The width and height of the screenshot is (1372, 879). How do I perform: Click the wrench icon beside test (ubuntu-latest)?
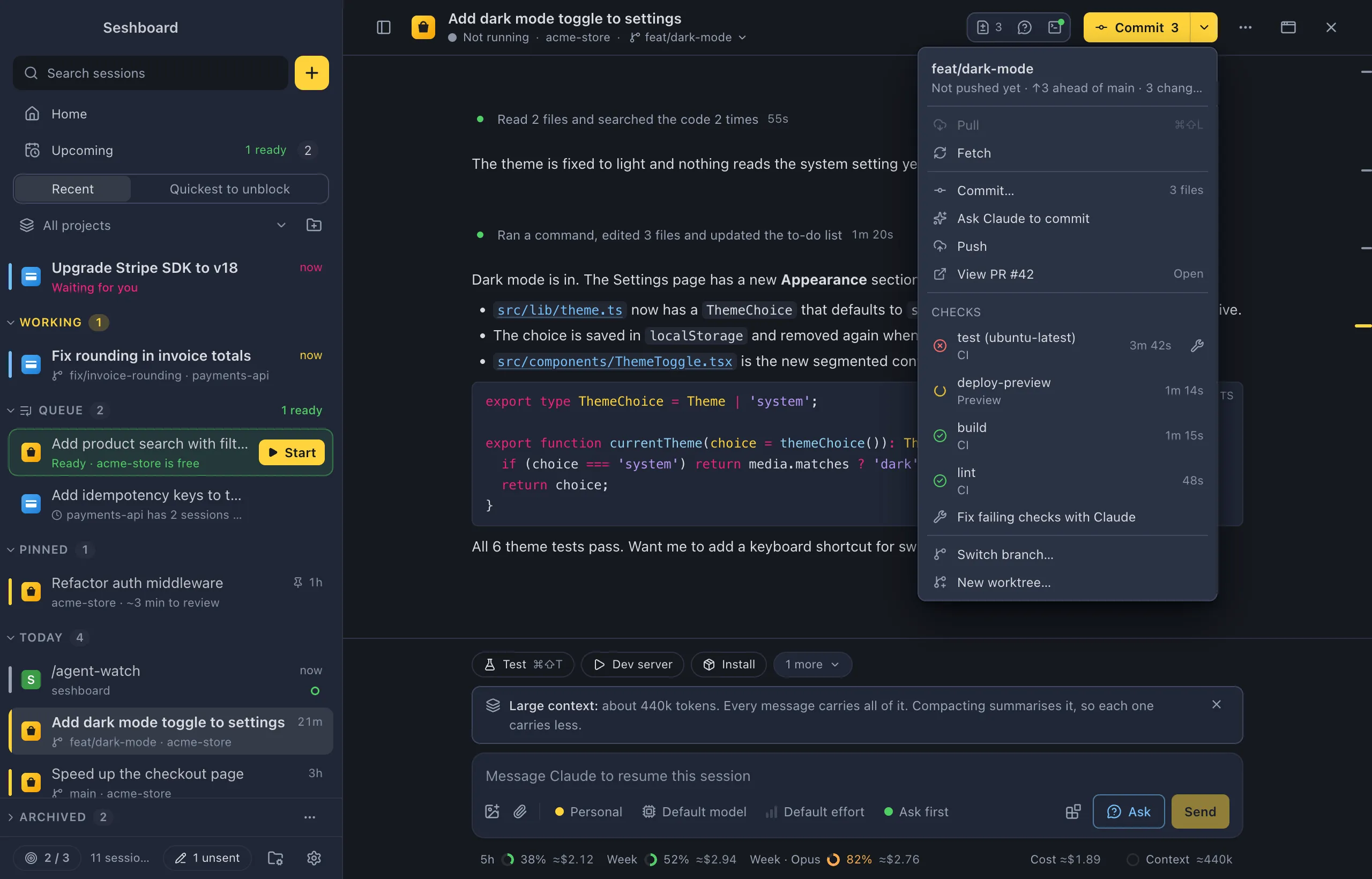[1197, 346]
